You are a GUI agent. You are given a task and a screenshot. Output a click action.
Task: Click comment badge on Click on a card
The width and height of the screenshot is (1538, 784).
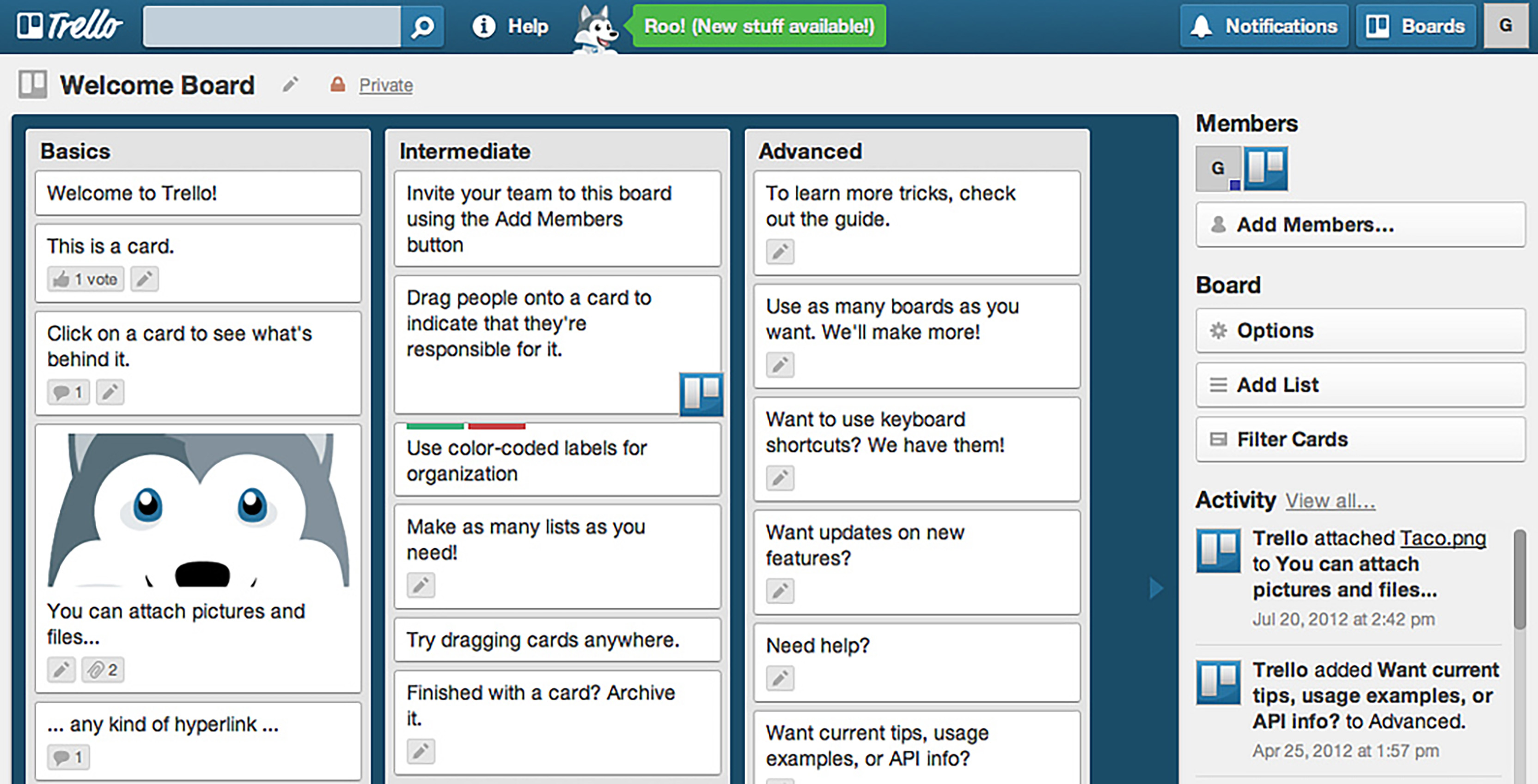pyautogui.click(x=67, y=392)
